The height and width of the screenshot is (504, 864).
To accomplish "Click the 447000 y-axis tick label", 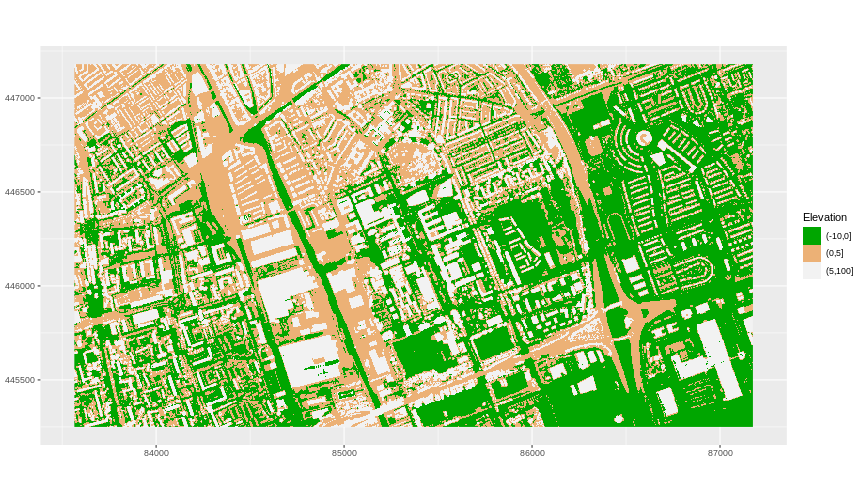I will pos(19,98).
